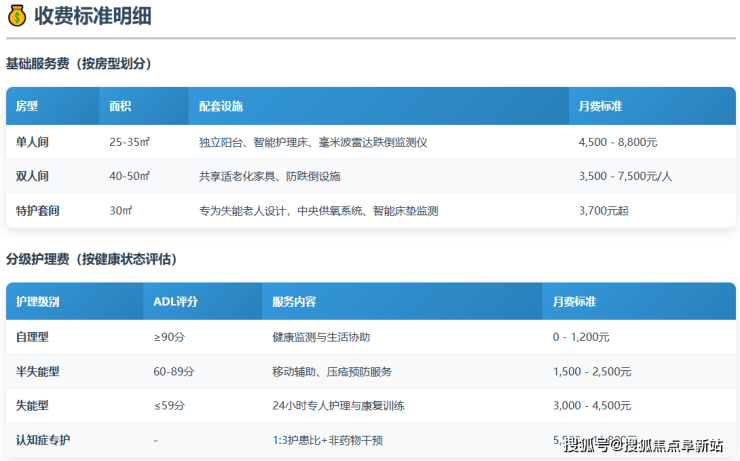The width and height of the screenshot is (740, 461).
Task: Click the 4,500 - 8,800元 price cell
Action: [617, 142]
